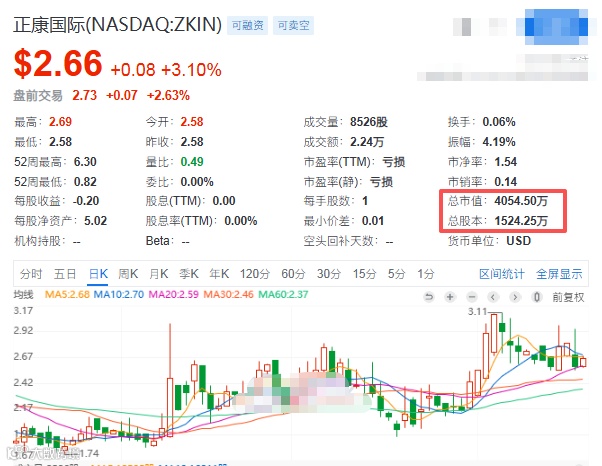Select the 日K daily candlestick tab
The width and height of the screenshot is (602, 466).
(98, 274)
